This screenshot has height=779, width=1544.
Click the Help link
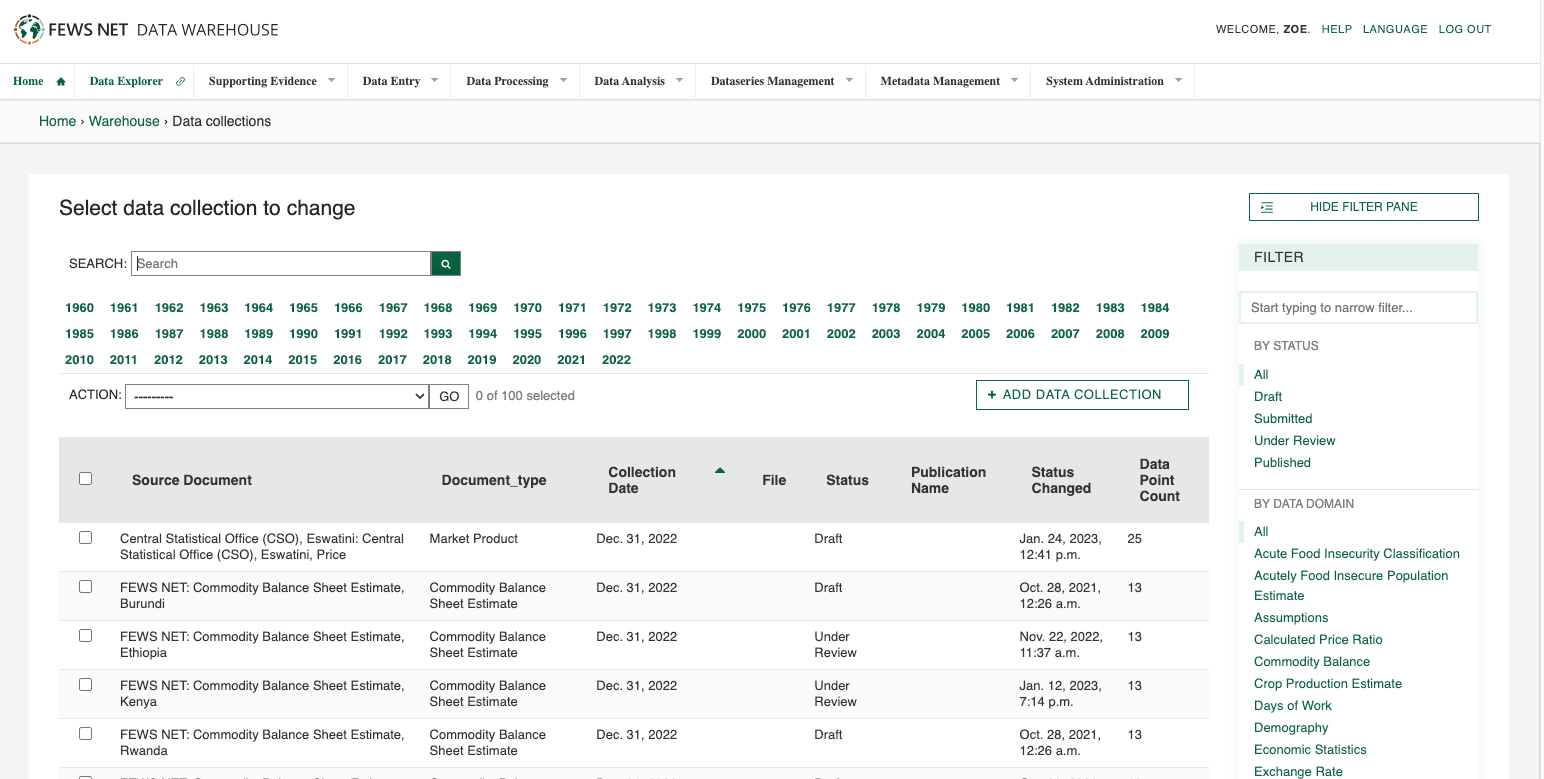1337,29
